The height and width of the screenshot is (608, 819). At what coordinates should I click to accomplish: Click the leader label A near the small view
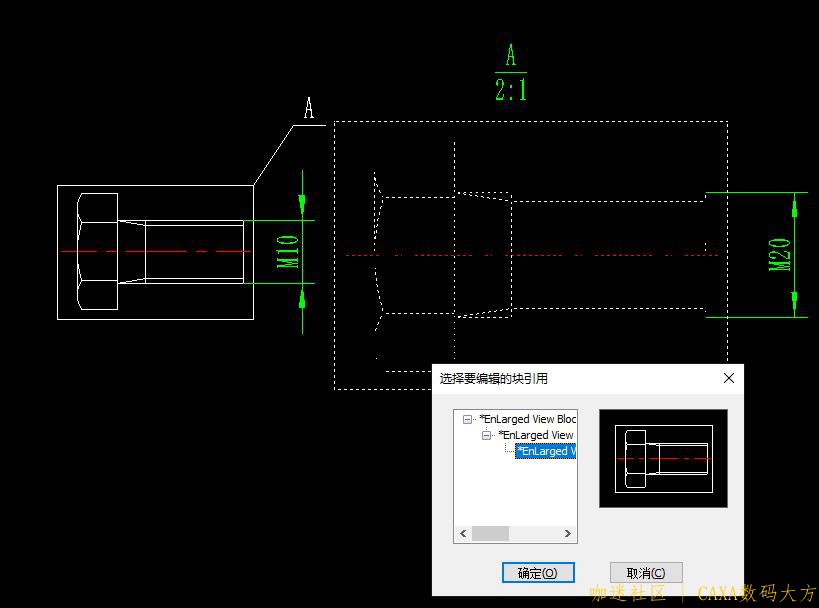point(309,108)
